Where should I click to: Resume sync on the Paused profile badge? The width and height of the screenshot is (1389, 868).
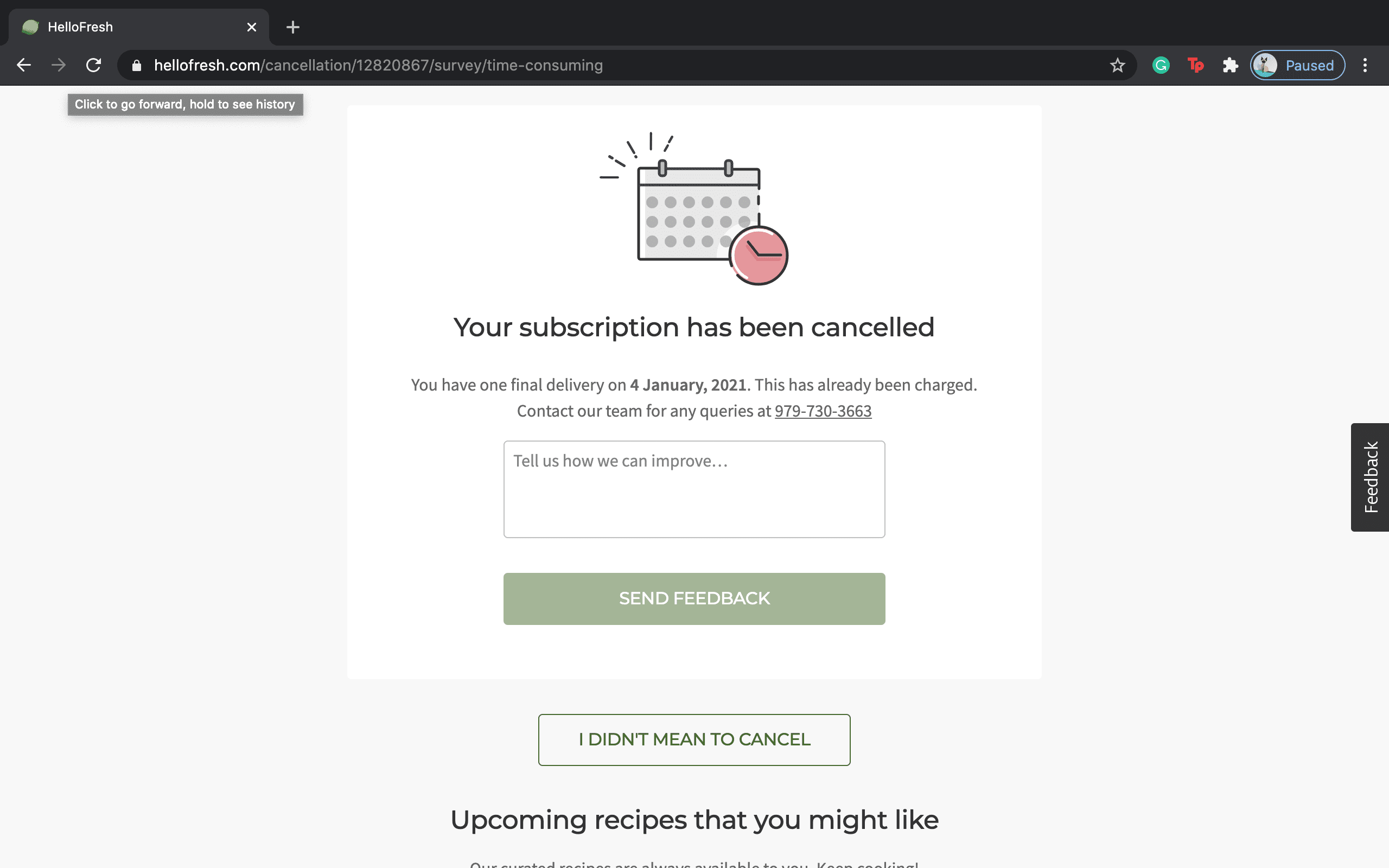(1297, 65)
